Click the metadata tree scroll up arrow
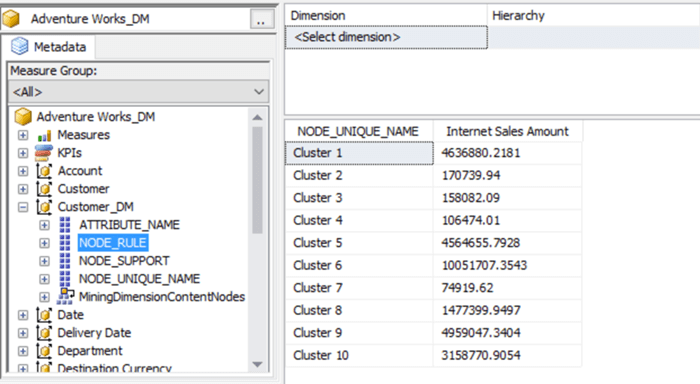 pos(257,117)
